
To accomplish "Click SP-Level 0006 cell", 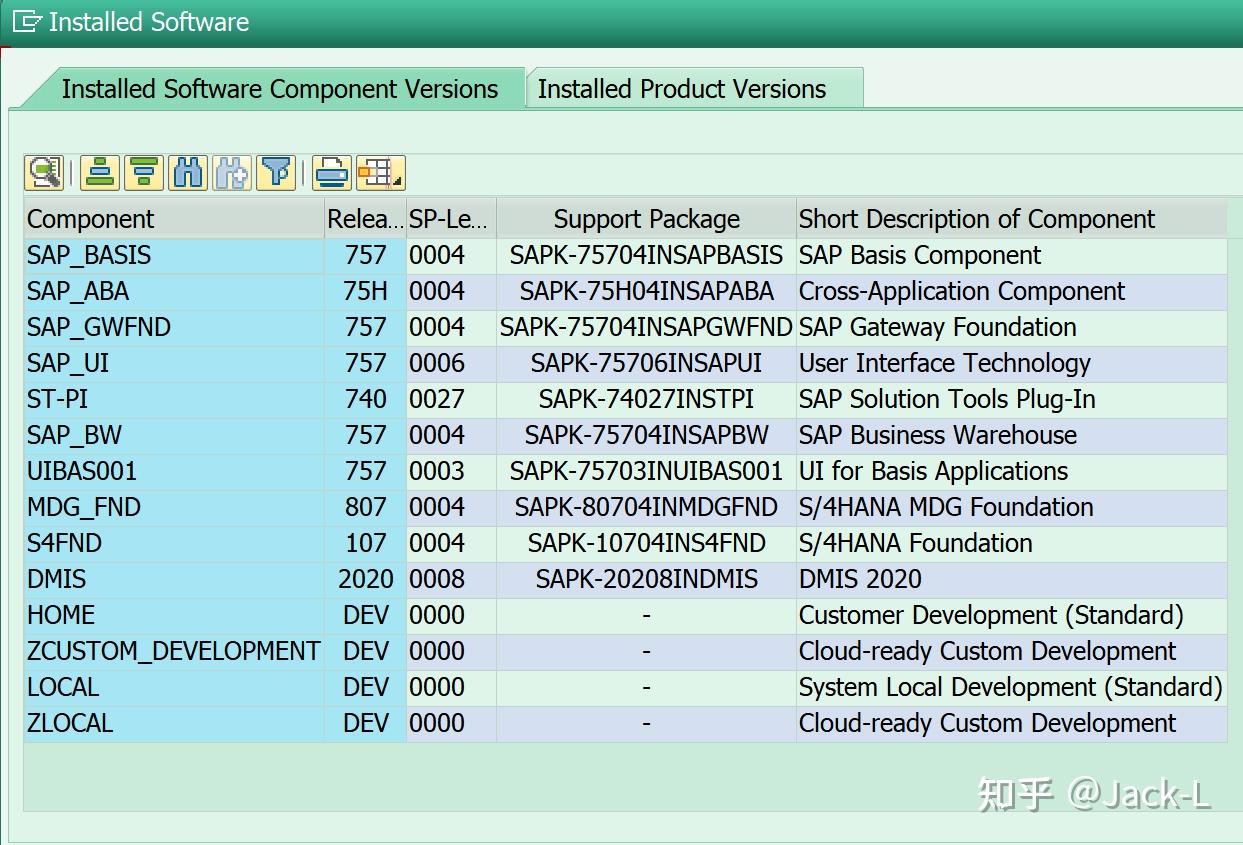I will point(451,363).
